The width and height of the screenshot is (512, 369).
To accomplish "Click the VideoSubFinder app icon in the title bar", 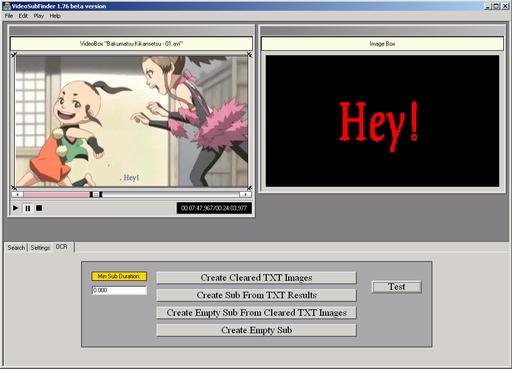I will (x=6, y=6).
